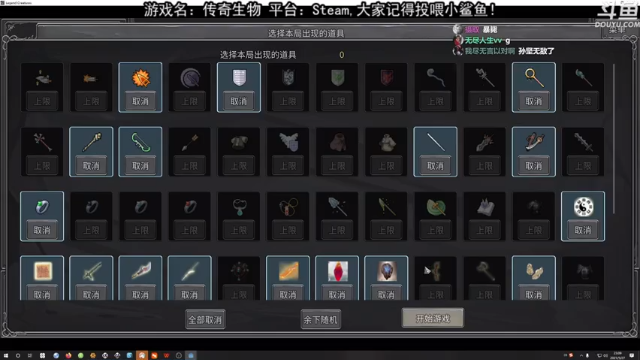Screen dimensions: 640x360
Task: Cancel the golden scepter selection with 取消
Action: (x=91, y=166)
